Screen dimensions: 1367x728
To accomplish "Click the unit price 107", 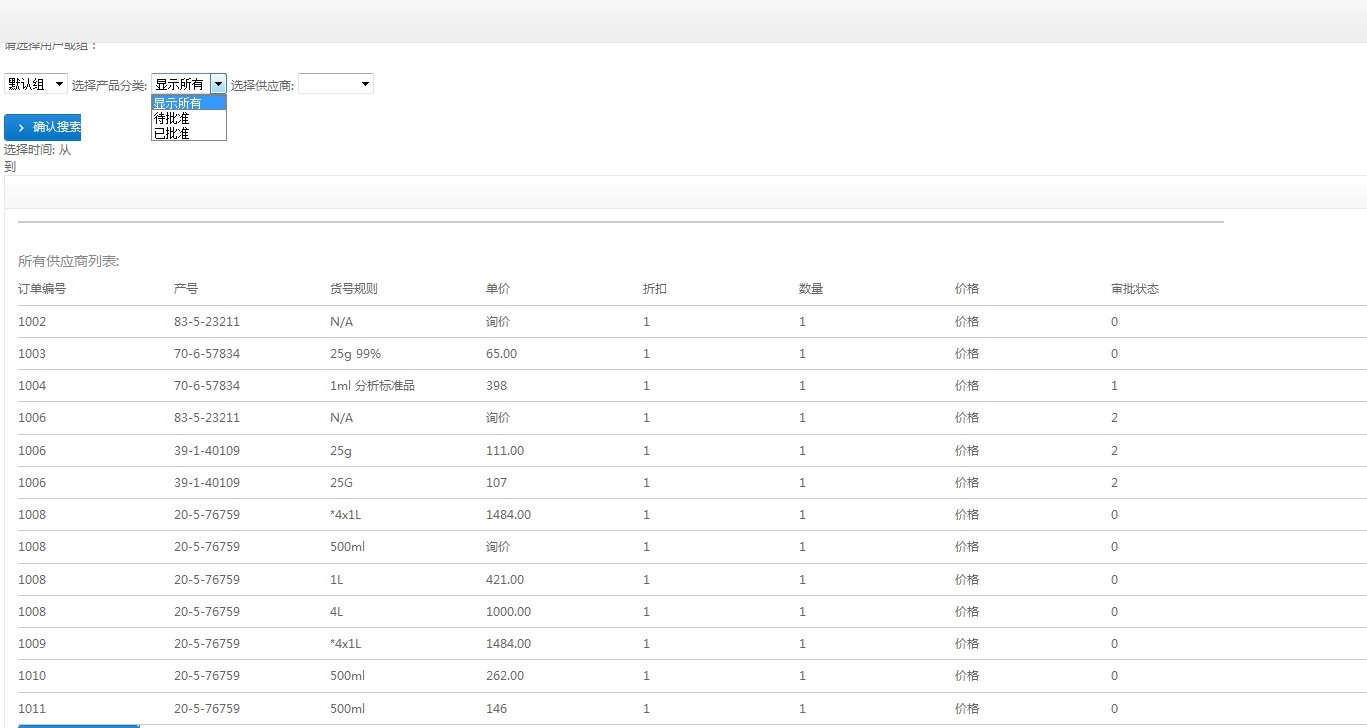I will coord(497,483).
